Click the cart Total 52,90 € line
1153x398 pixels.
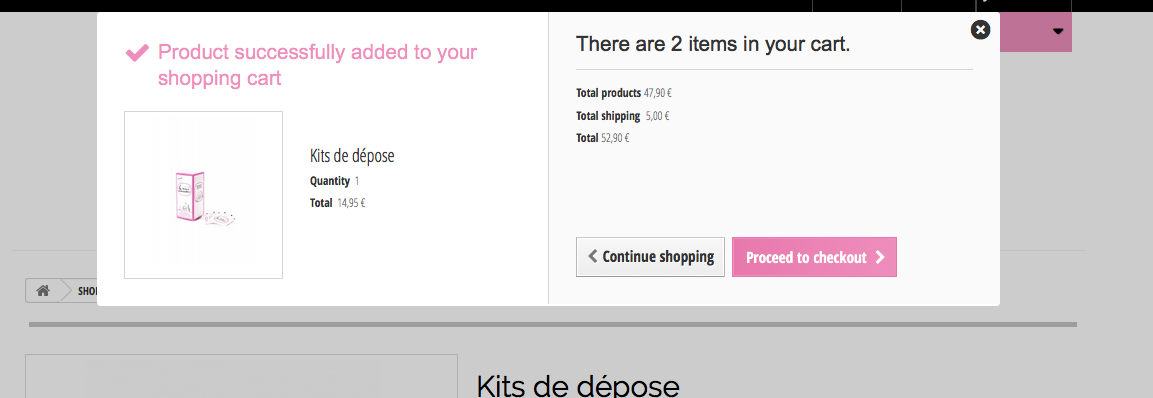603,138
